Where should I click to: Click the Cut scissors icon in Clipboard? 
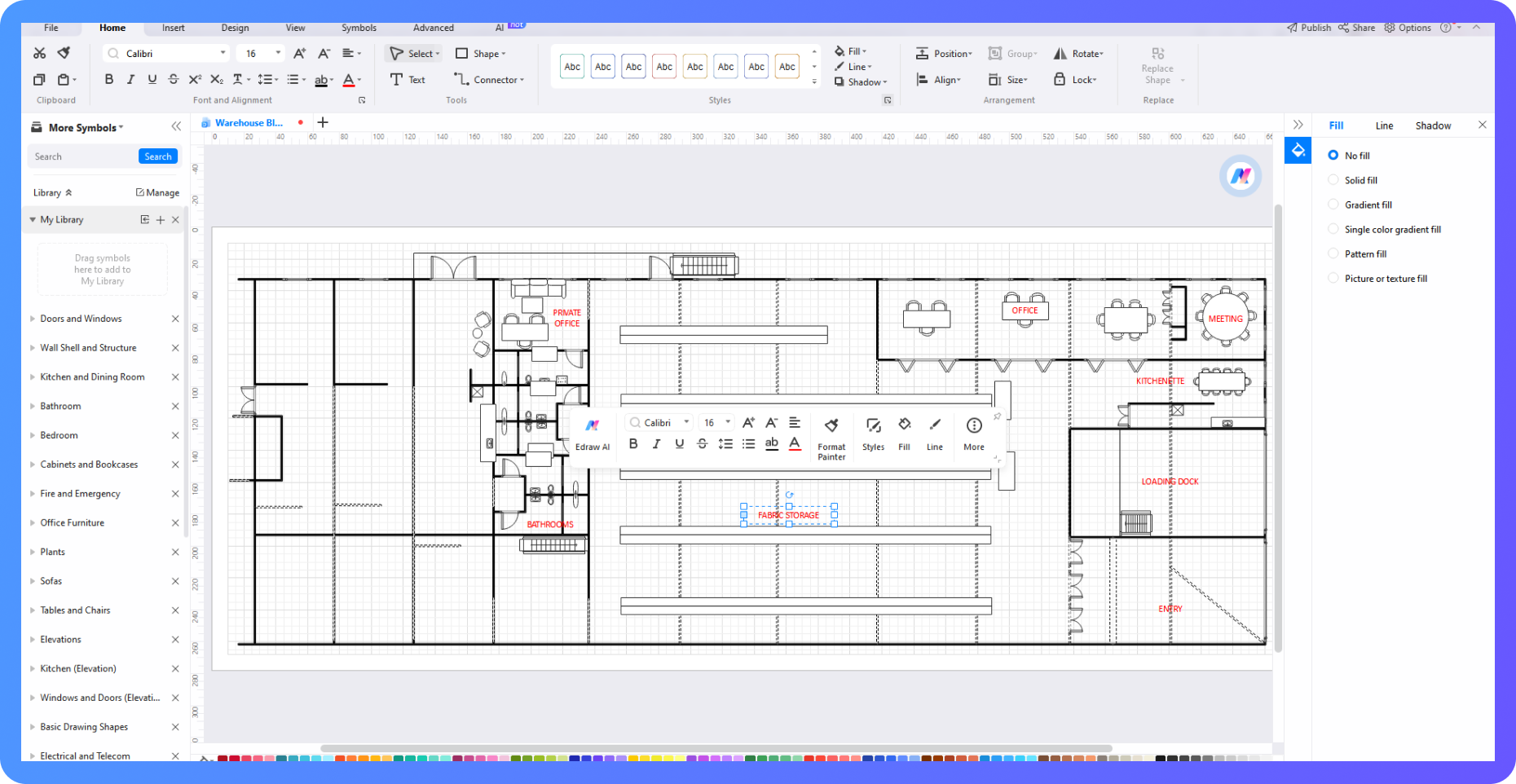pos(39,53)
